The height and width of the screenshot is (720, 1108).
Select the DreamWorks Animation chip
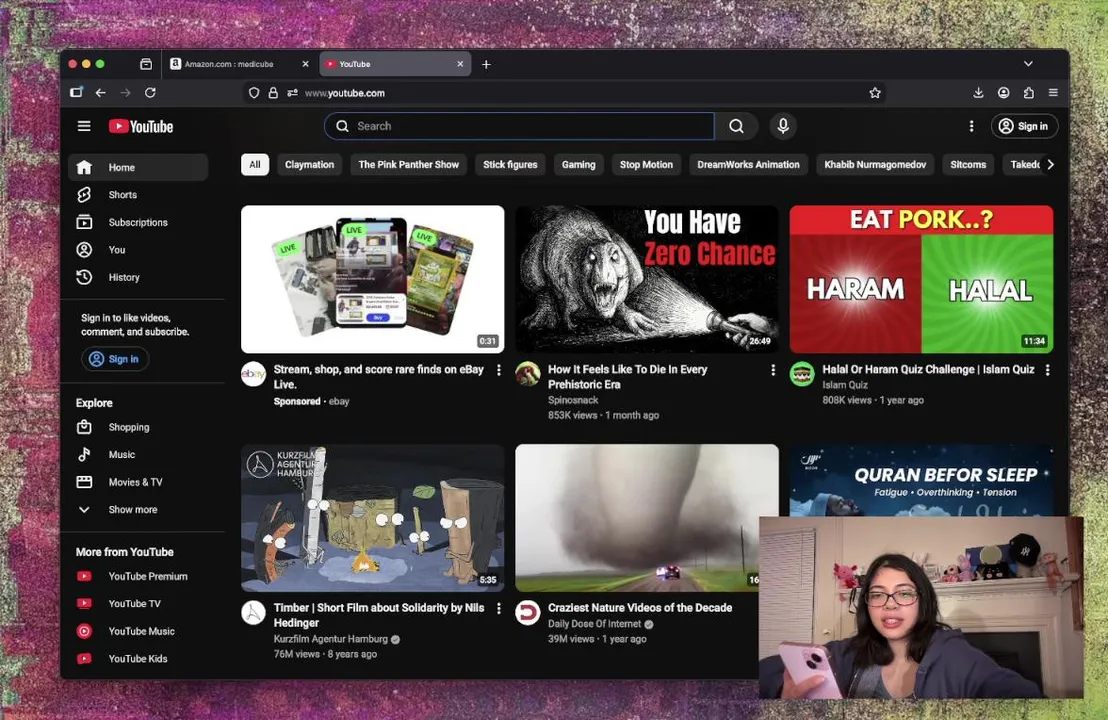point(748,165)
